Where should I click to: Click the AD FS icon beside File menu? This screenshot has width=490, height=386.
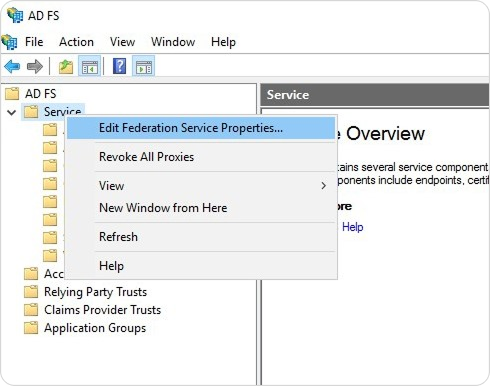point(9,42)
